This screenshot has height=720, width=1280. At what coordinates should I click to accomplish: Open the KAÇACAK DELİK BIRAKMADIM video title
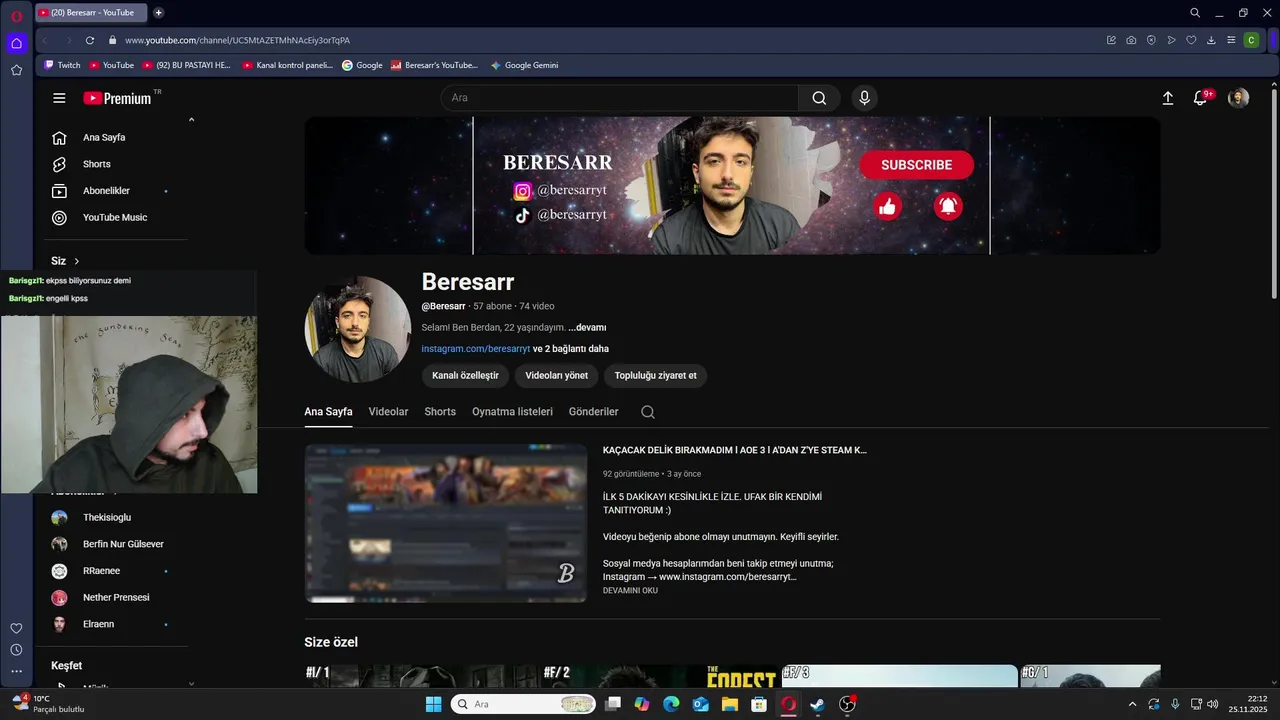[735, 450]
